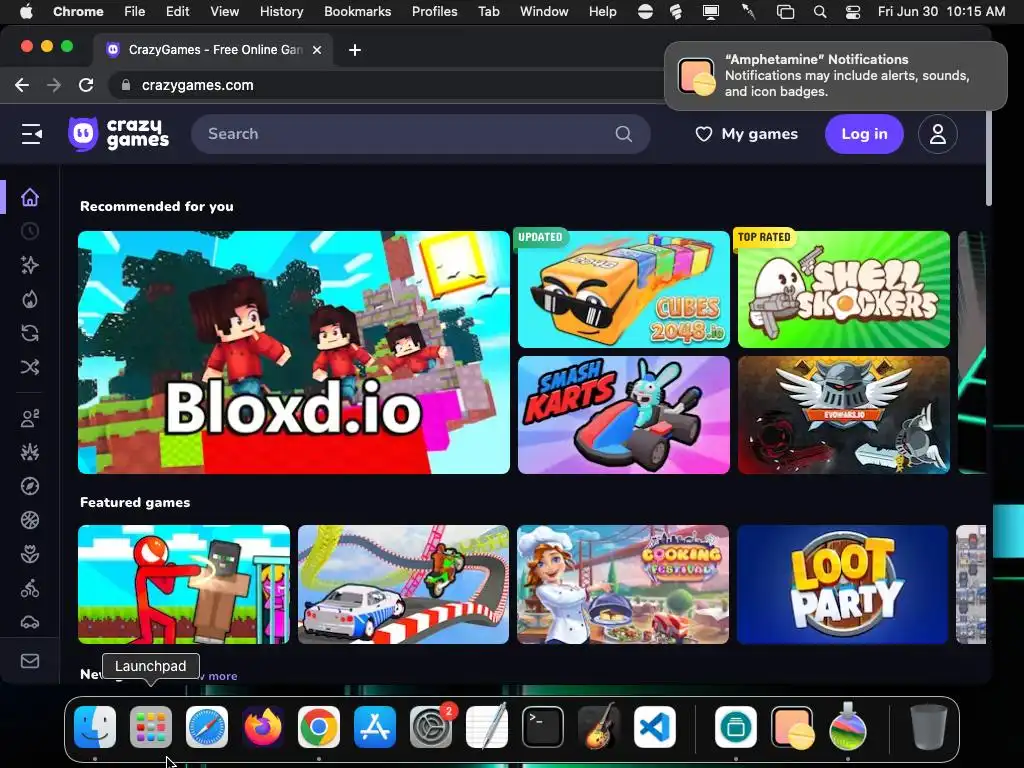Screen dimensions: 1024x768
Task: Open the Bloxd.io game thumbnail
Action: point(294,352)
